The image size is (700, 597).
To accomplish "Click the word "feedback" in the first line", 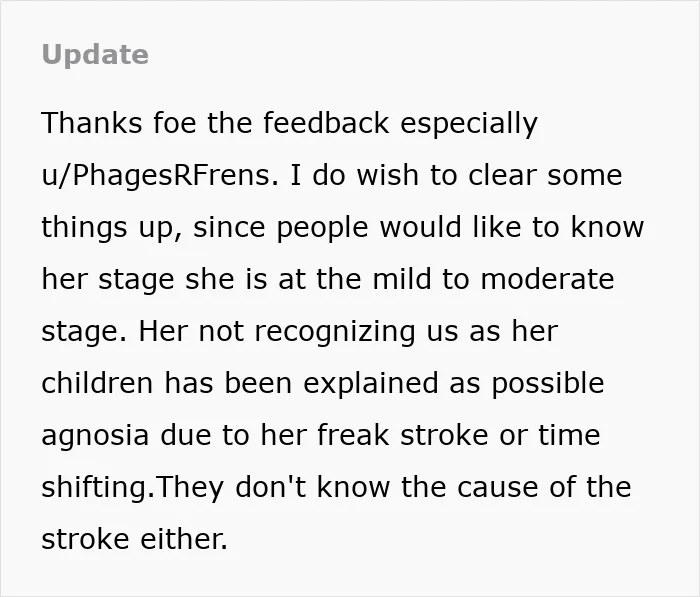I will click(326, 123).
